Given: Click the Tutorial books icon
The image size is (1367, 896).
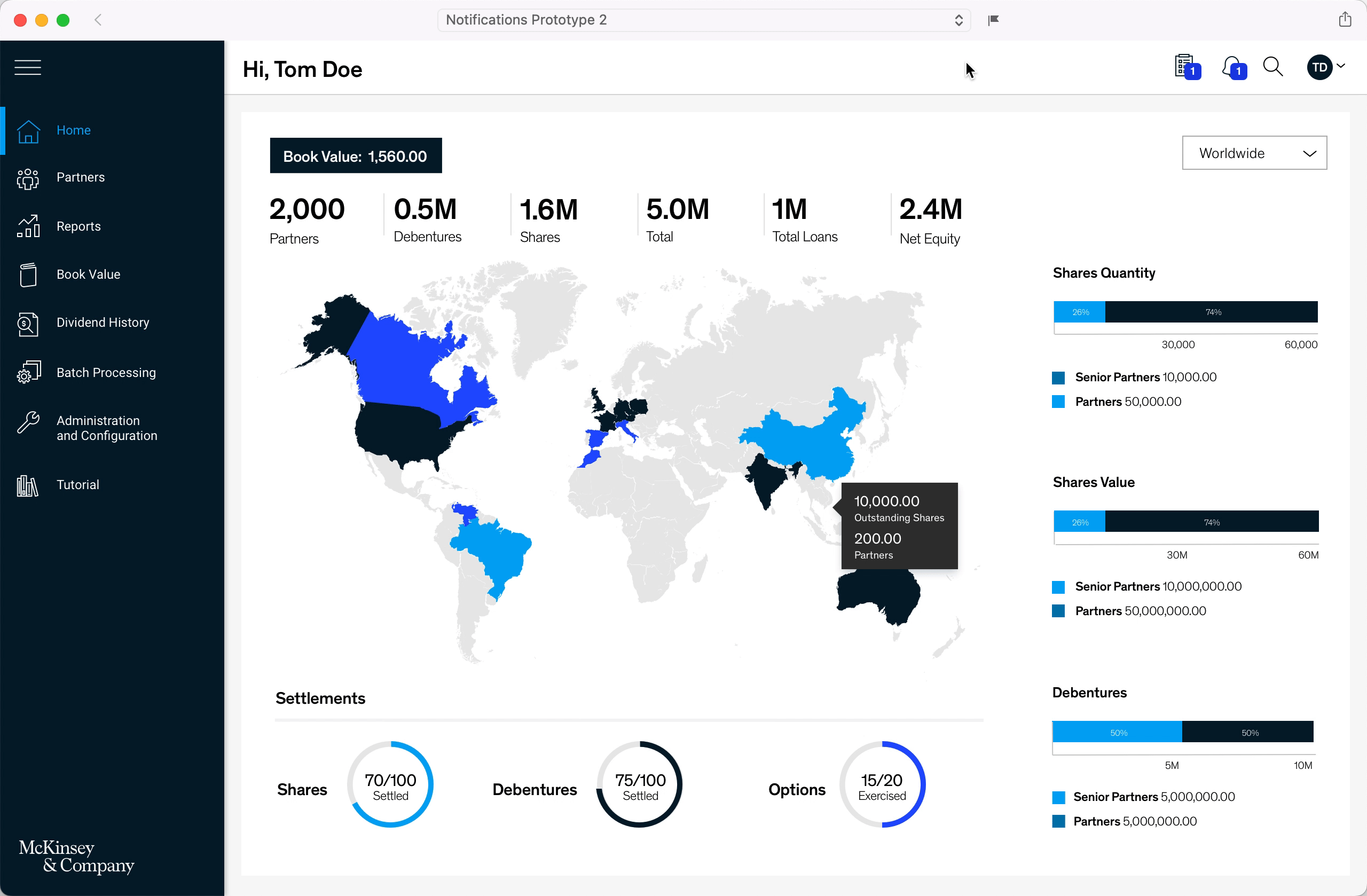Looking at the screenshot, I should [x=28, y=485].
